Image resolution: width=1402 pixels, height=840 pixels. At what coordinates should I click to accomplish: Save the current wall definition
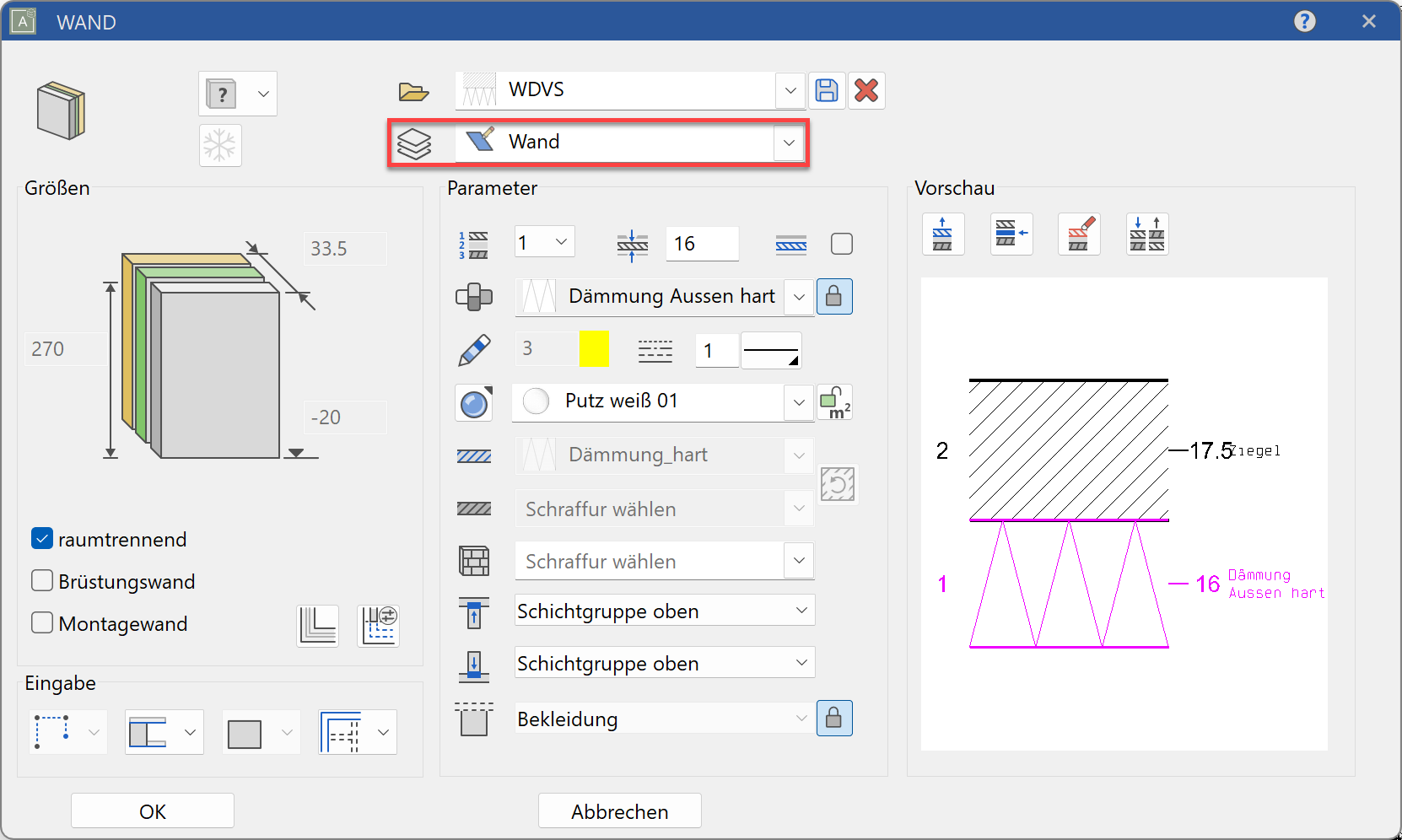click(x=827, y=90)
